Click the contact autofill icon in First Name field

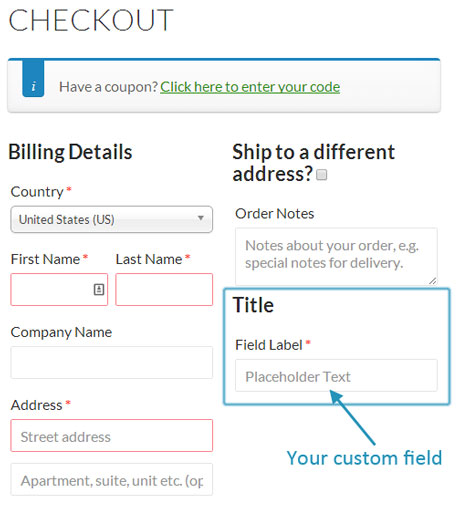(x=99, y=289)
